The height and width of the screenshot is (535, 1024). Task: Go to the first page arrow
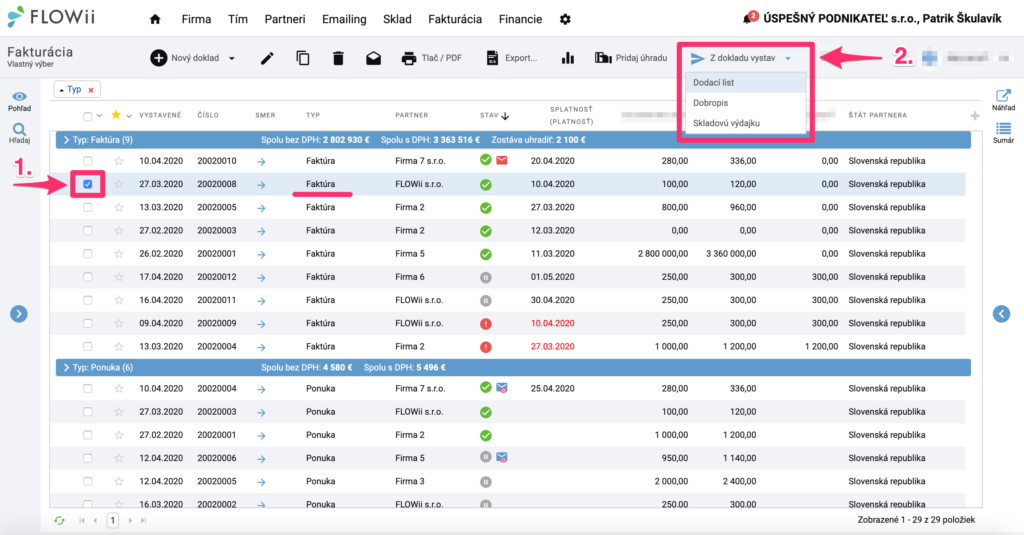click(82, 521)
